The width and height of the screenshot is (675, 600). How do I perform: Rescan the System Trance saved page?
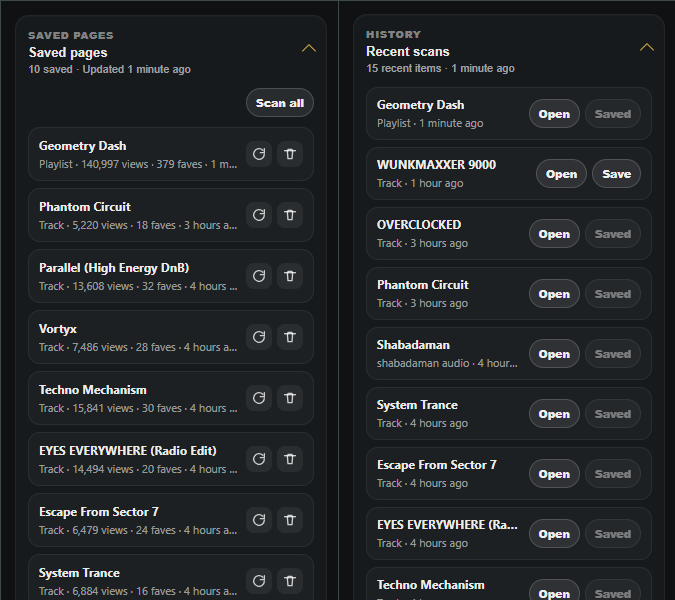259,581
